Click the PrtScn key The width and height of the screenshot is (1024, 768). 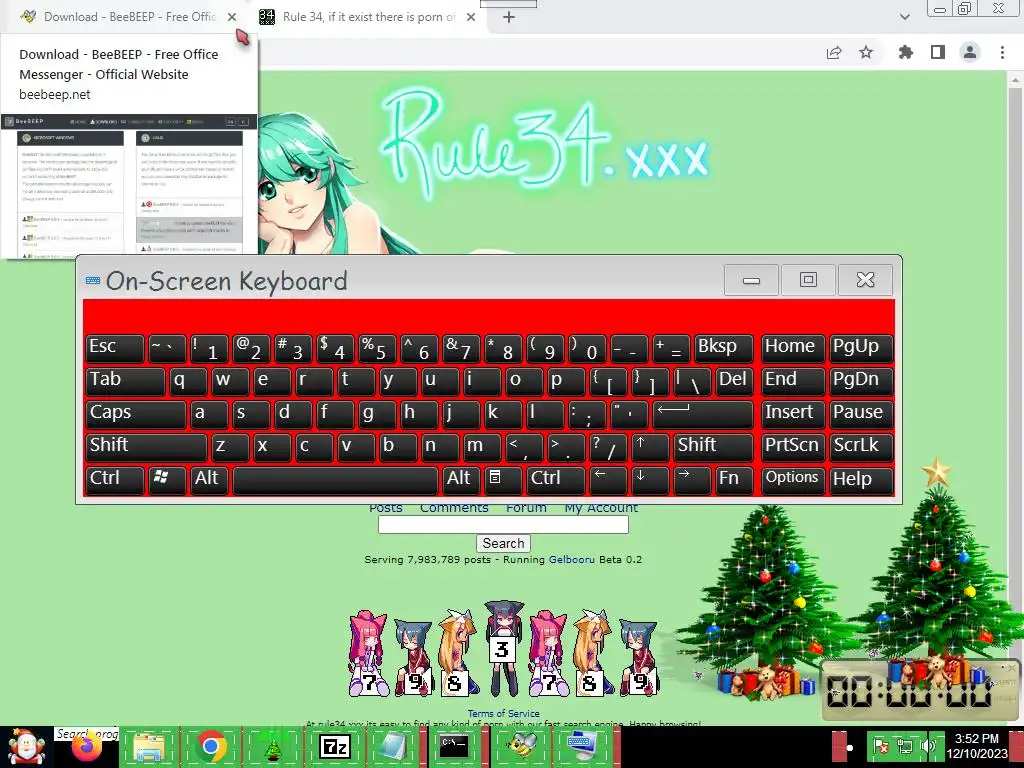[793, 447]
